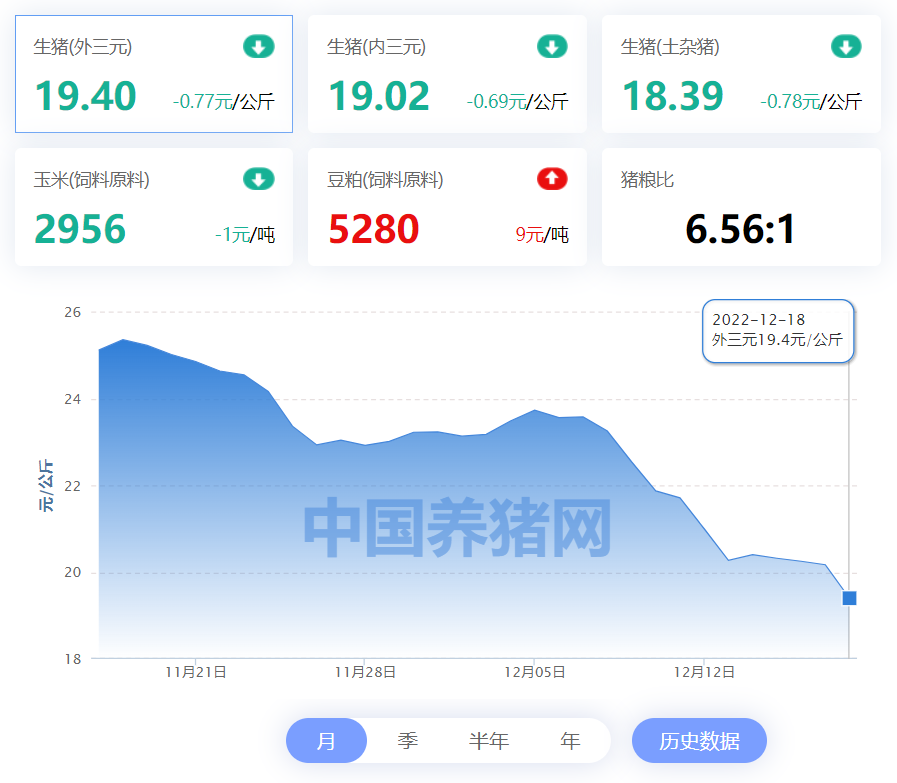This screenshot has width=897, height=783.
Task: Click the blue square data point marker
Action: pyautogui.click(x=849, y=598)
